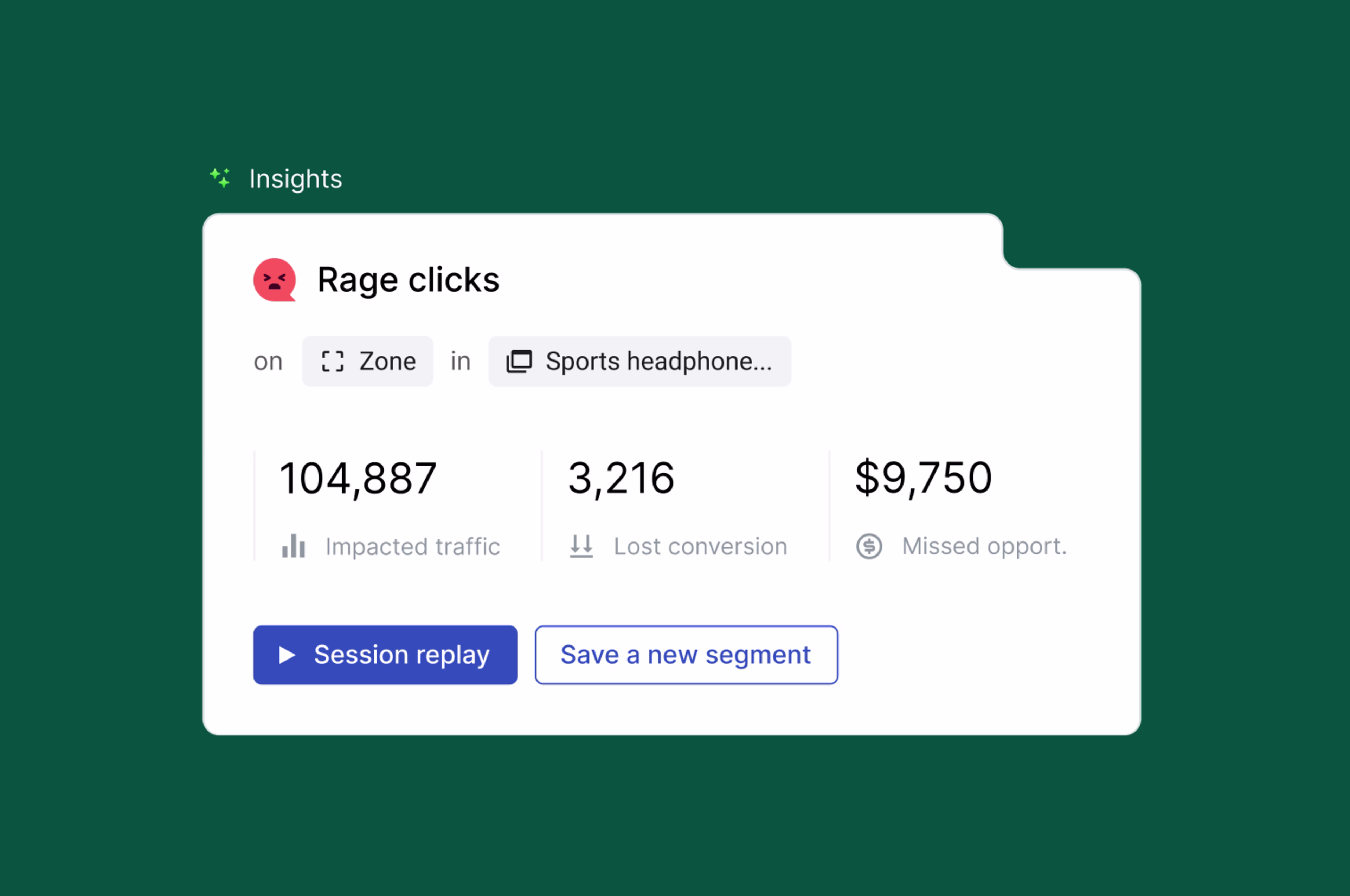Select the $9,750 missed opportunity amount
1350x896 pixels.
click(x=924, y=478)
